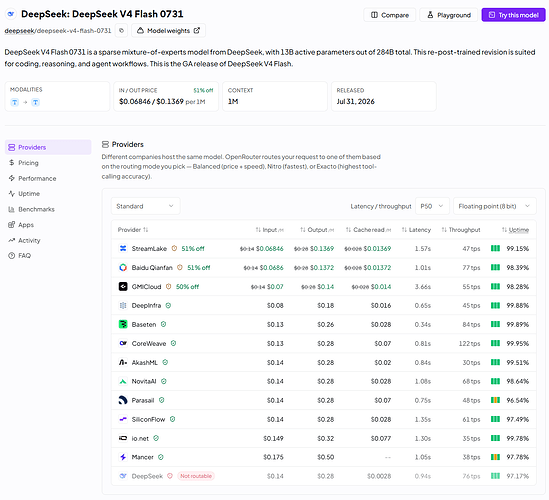Sort the table by Throughput column
The width and height of the screenshot is (549, 500).
coord(460,230)
